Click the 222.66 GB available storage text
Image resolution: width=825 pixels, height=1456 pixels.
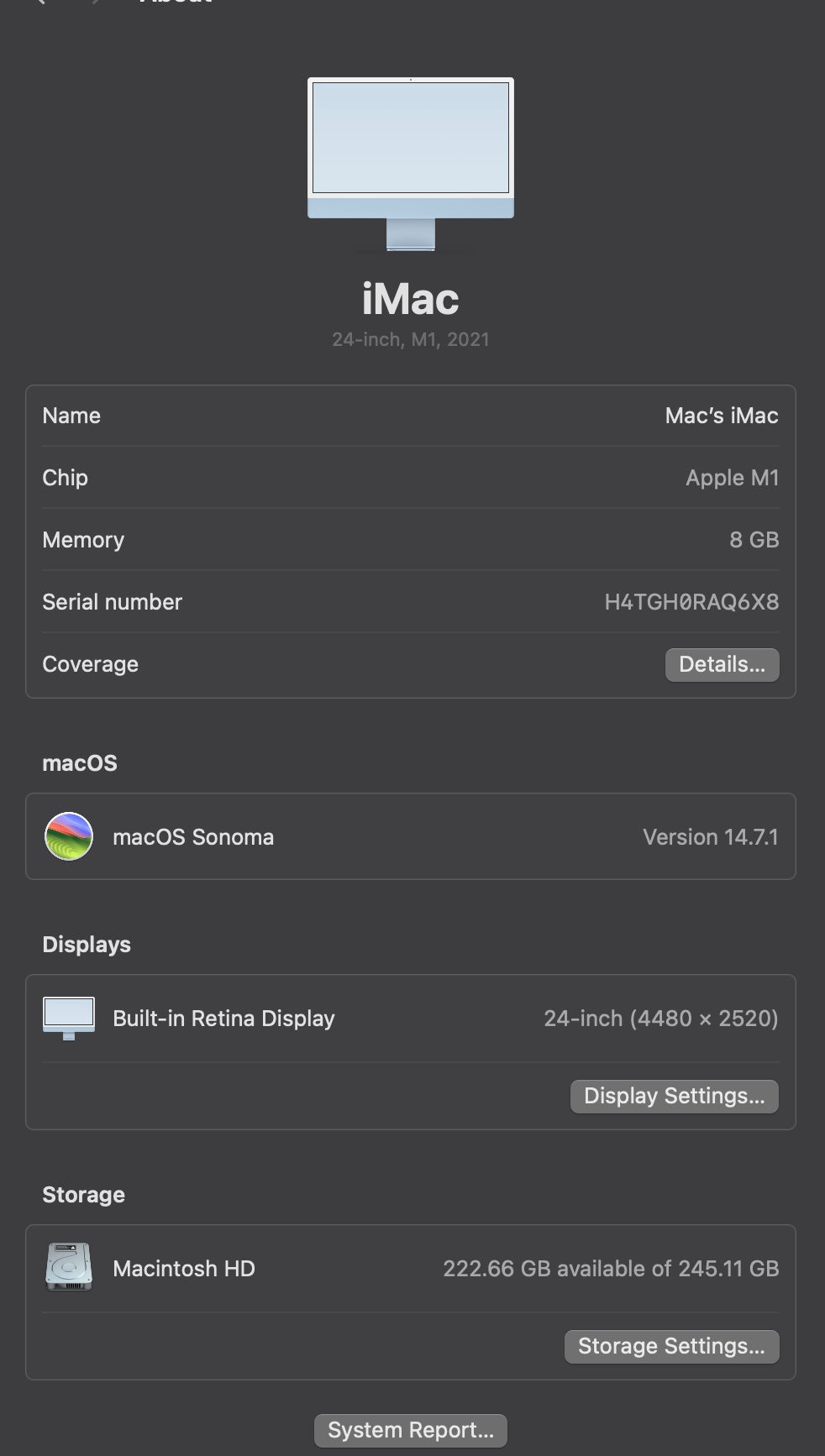(x=611, y=1268)
